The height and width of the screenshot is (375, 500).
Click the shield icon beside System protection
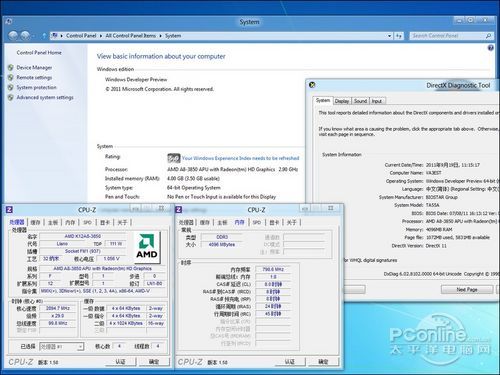coord(11,88)
